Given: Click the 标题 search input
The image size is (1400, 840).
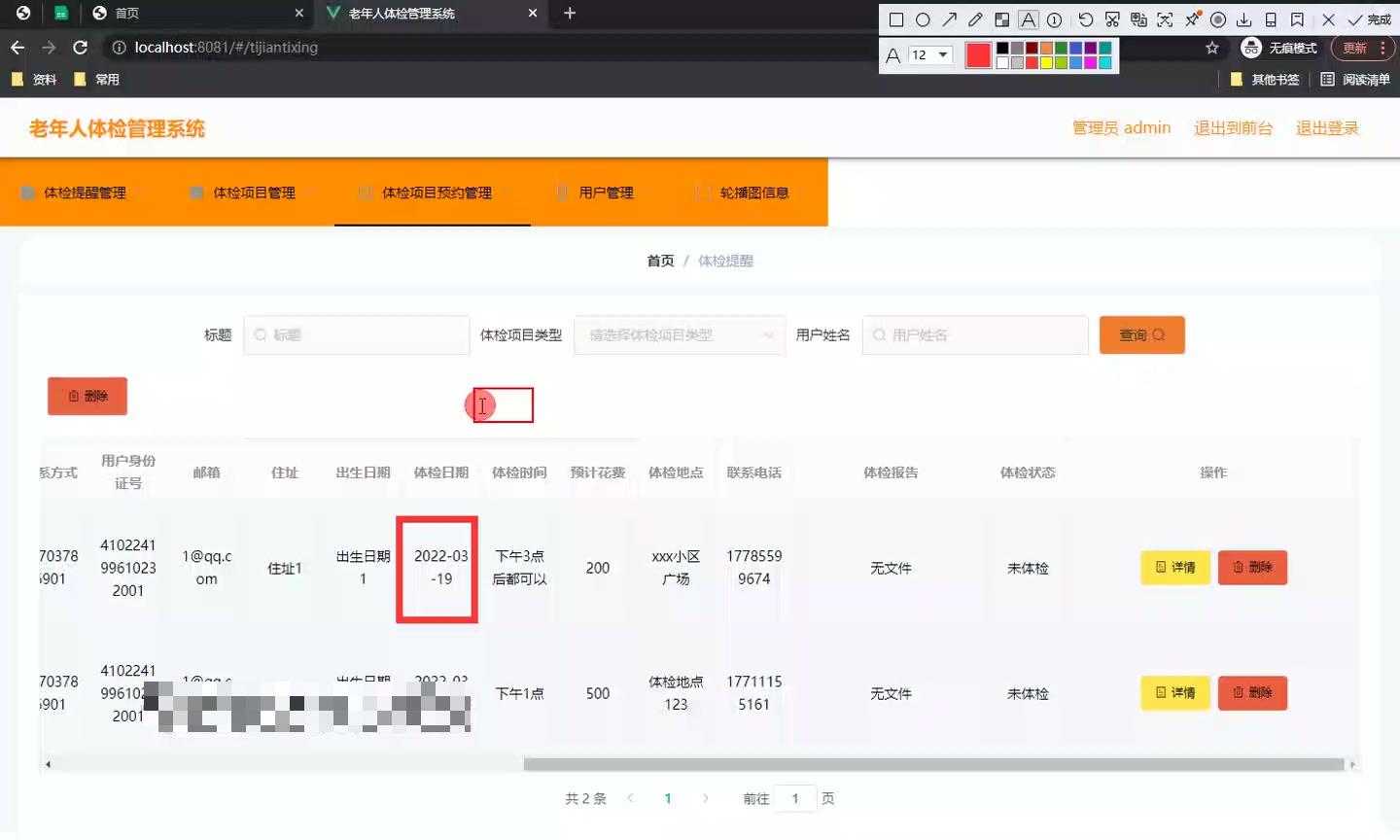Looking at the screenshot, I should [356, 335].
